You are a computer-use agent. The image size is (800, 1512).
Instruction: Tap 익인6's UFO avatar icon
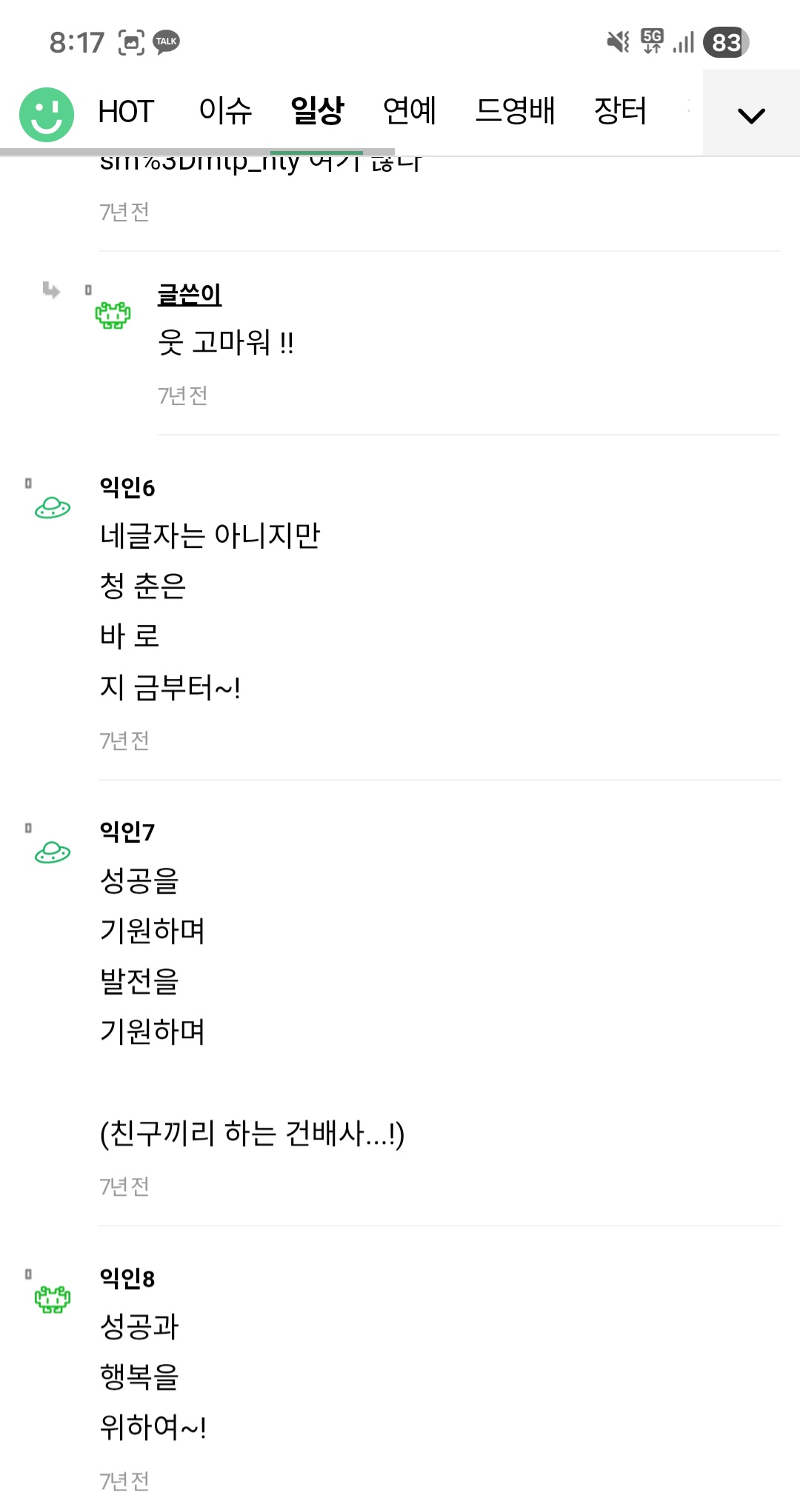(x=53, y=508)
